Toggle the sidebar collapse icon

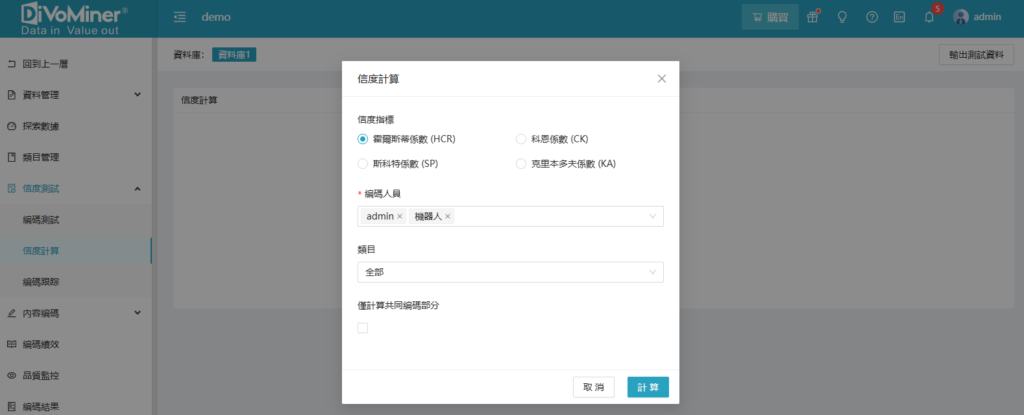click(180, 17)
